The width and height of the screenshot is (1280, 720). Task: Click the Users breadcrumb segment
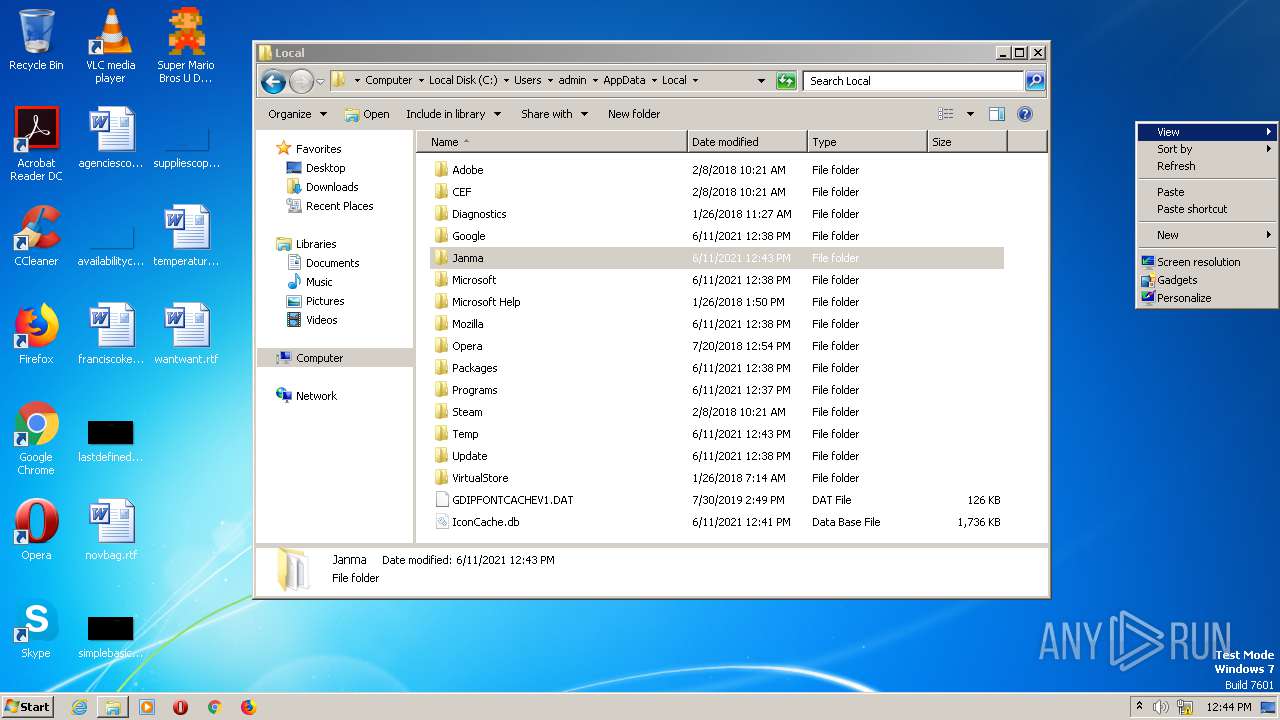click(528, 81)
